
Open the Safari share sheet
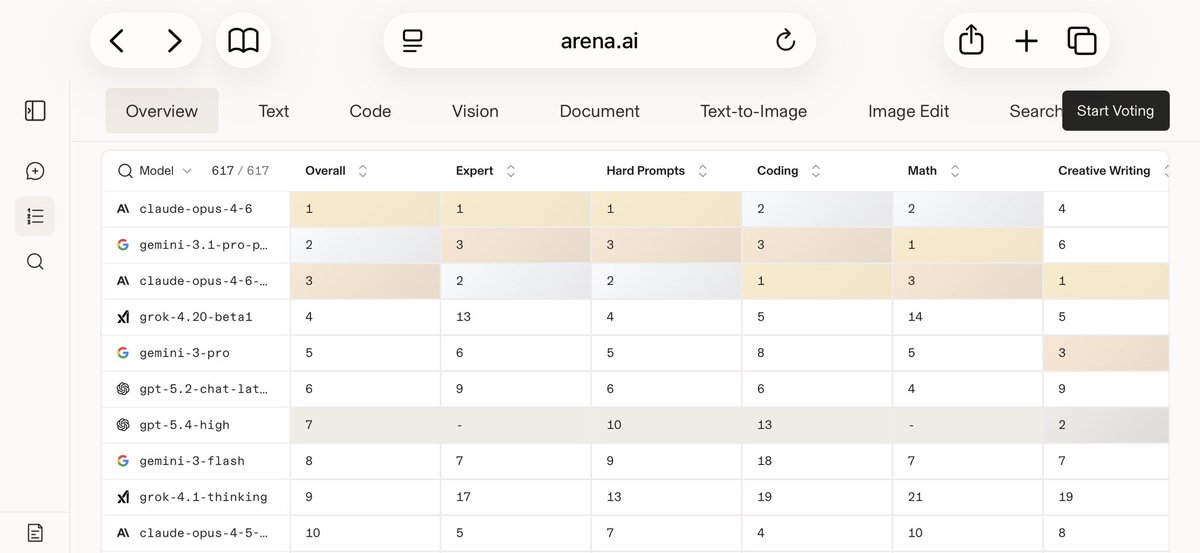(x=971, y=40)
